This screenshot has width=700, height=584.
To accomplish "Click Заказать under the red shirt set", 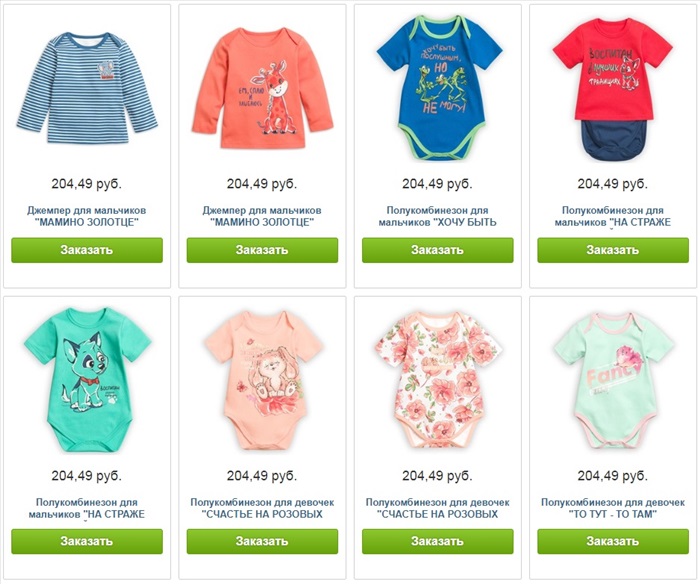I will coord(613,250).
